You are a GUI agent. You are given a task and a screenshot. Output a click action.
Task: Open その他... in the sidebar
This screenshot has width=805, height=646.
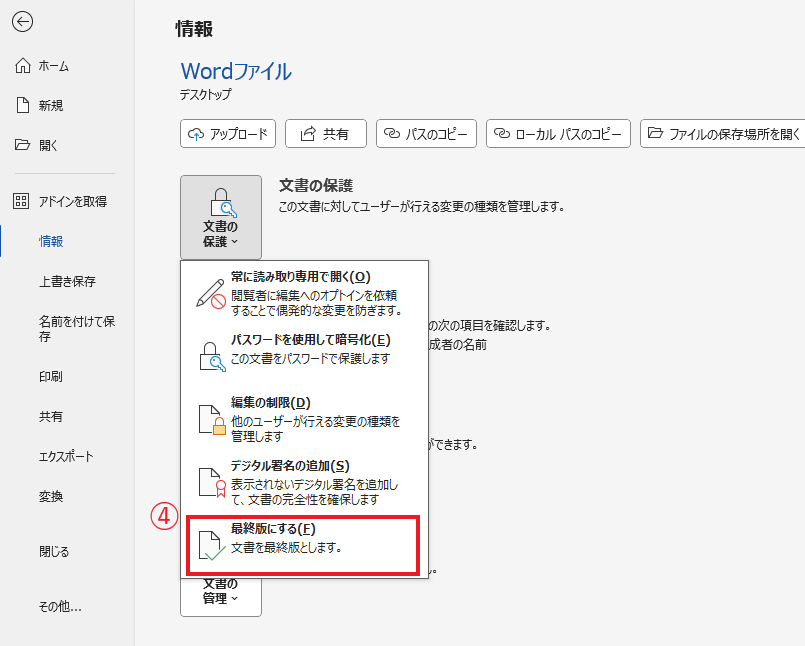[x=60, y=606]
